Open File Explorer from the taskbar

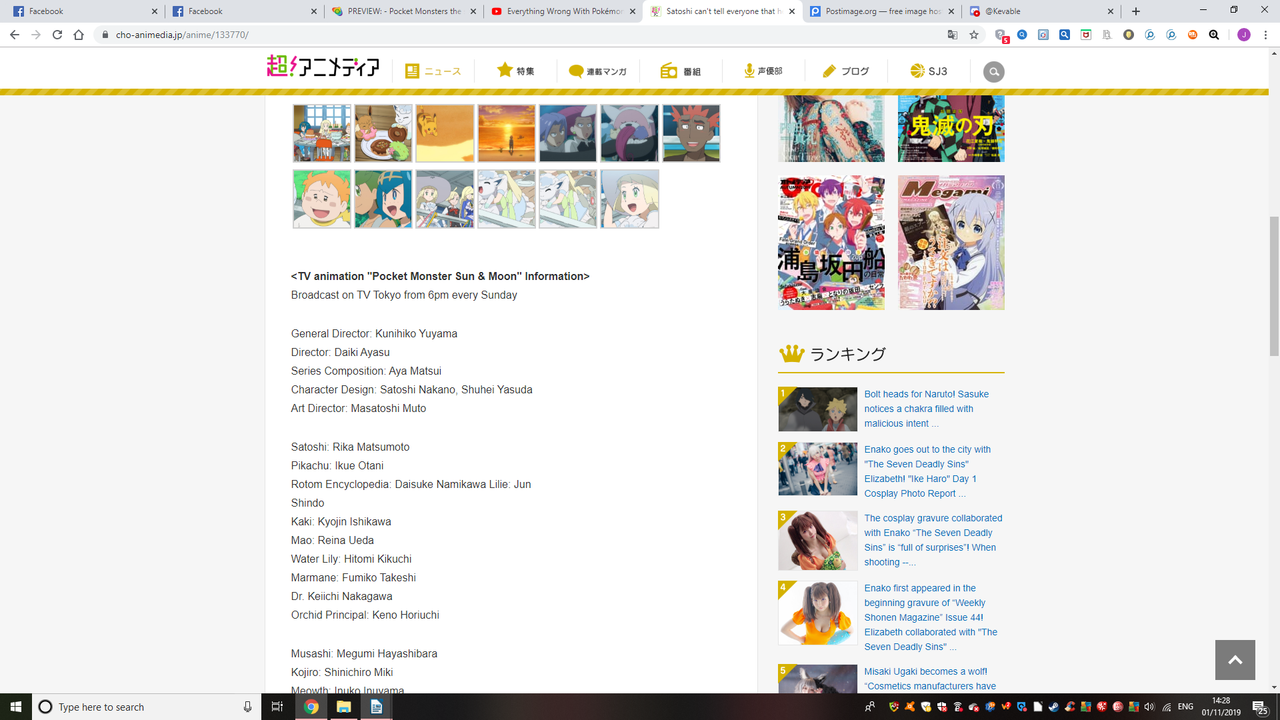pos(343,707)
